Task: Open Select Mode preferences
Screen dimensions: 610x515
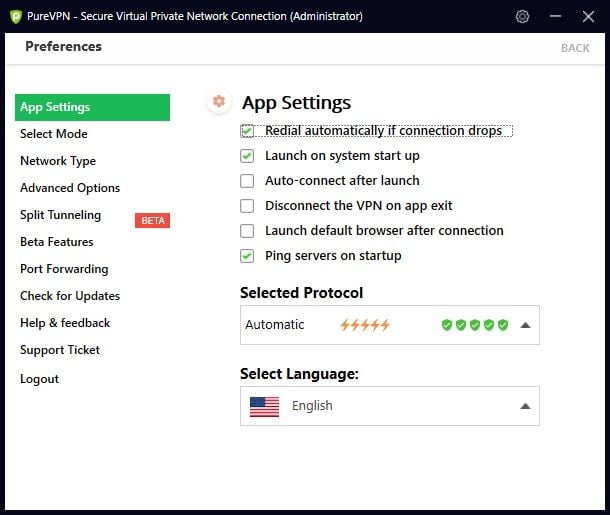Action: pos(54,134)
